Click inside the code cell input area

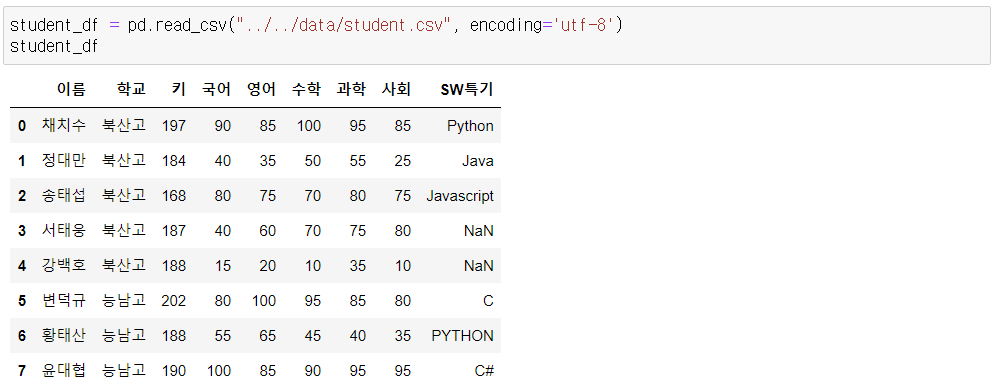click(497, 36)
